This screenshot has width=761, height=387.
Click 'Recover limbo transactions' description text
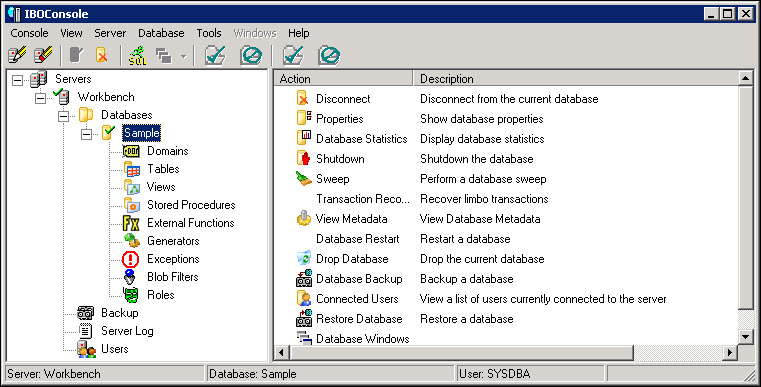click(484, 199)
